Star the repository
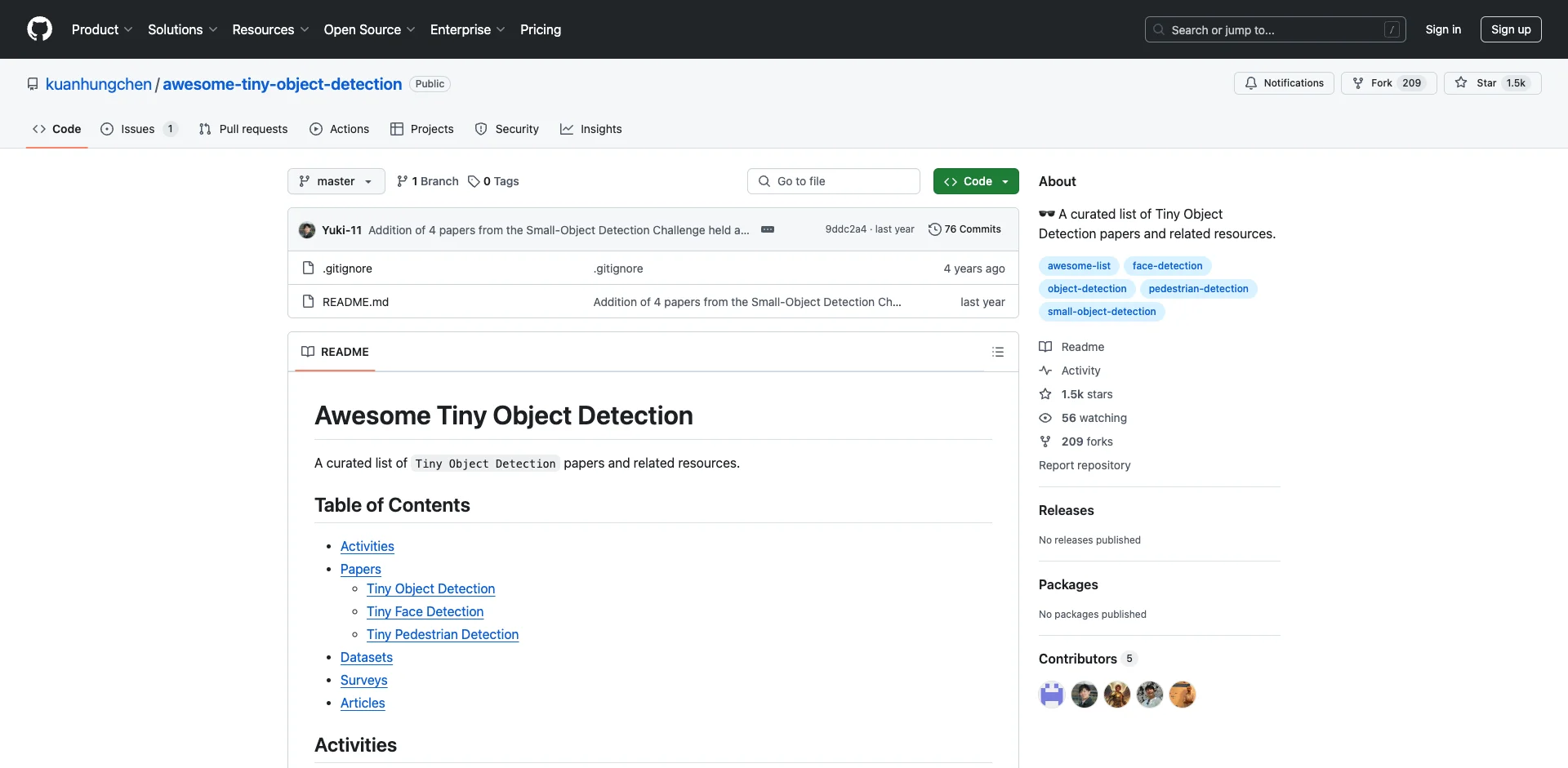Image resolution: width=1568 pixels, height=768 pixels. [1492, 83]
